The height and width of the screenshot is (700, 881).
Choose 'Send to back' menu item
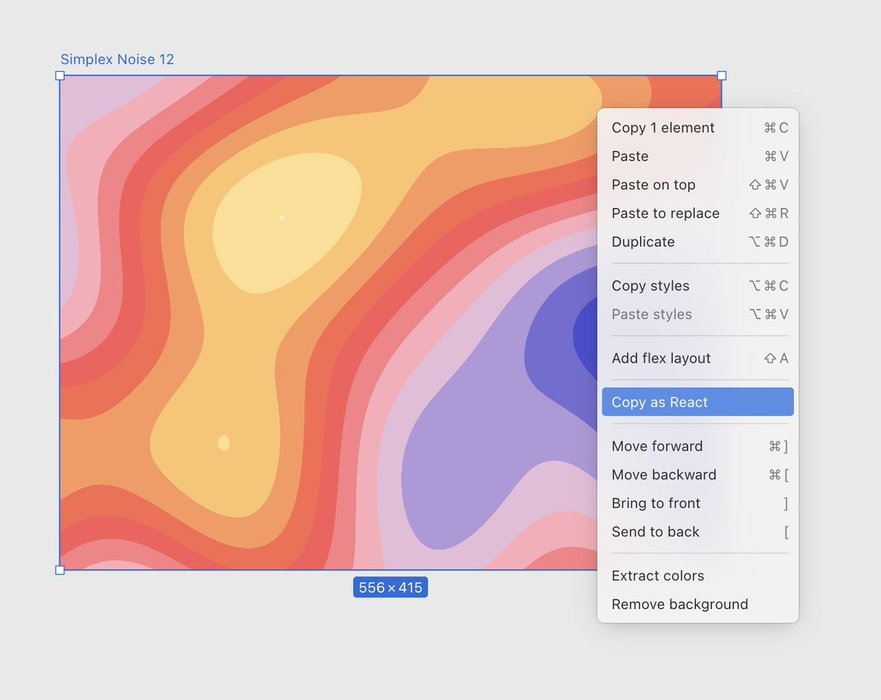pyautogui.click(x=655, y=532)
